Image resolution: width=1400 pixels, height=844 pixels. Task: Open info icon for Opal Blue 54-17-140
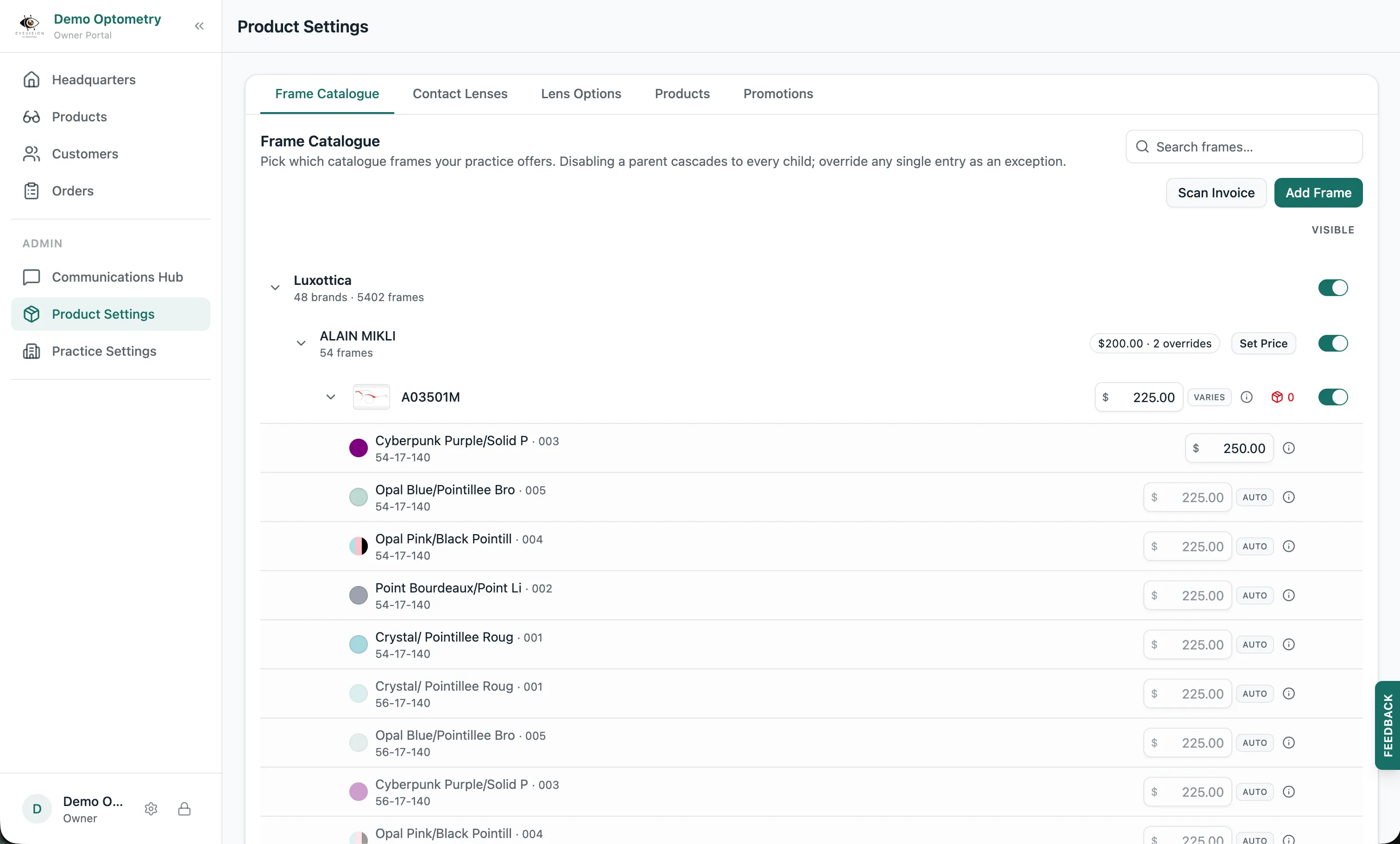click(1289, 497)
